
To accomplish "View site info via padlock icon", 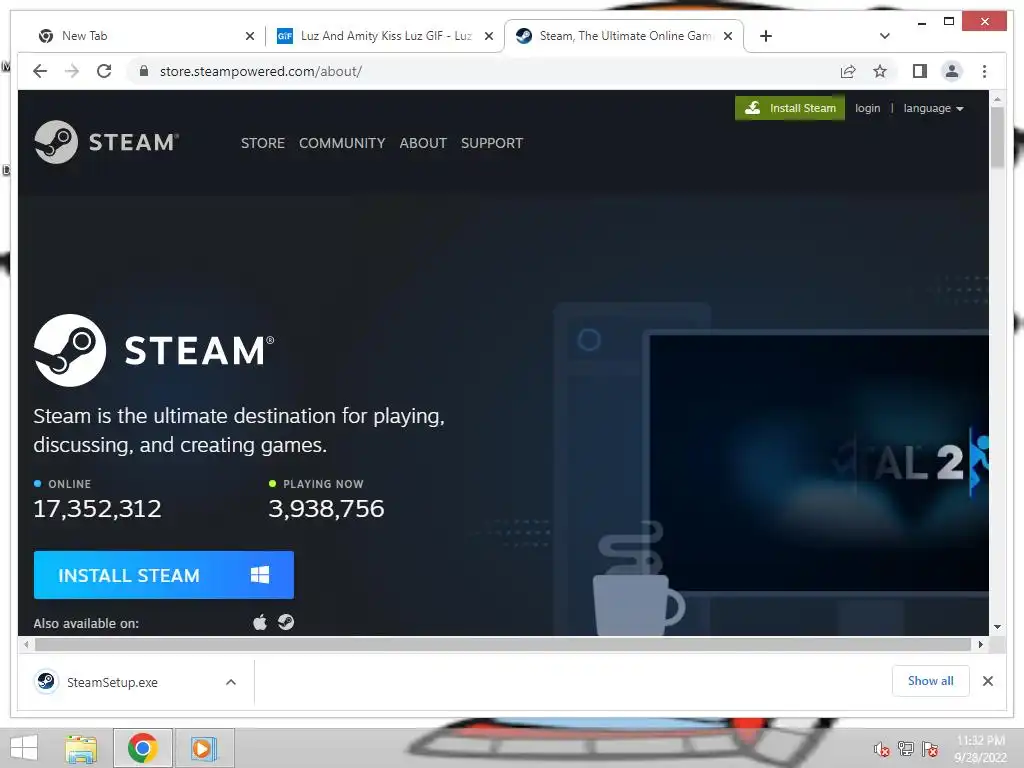I will pos(144,71).
